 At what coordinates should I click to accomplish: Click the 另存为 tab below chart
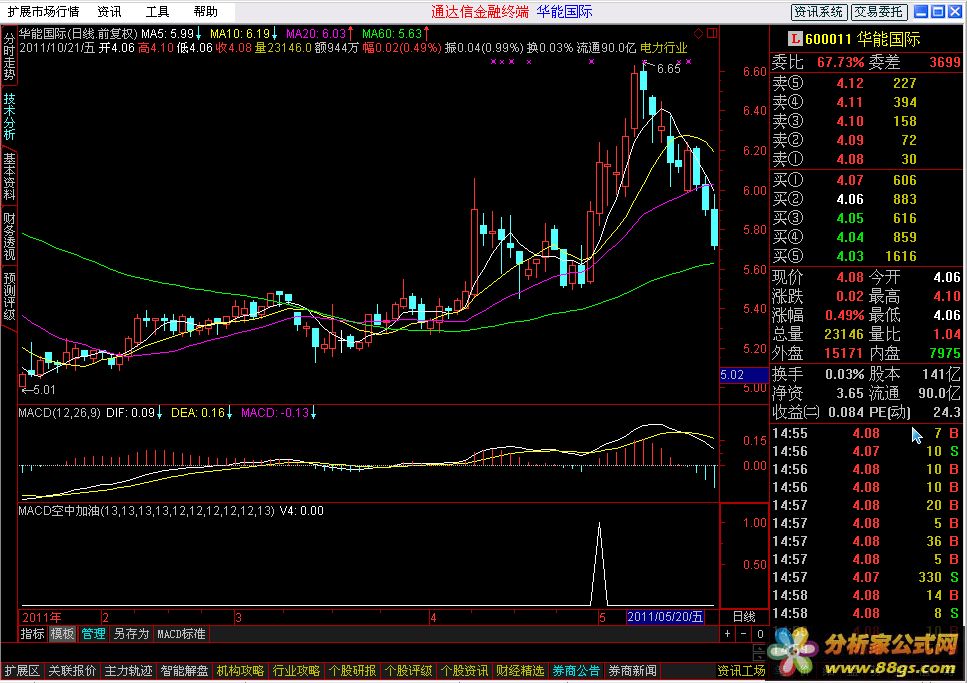tap(131, 634)
